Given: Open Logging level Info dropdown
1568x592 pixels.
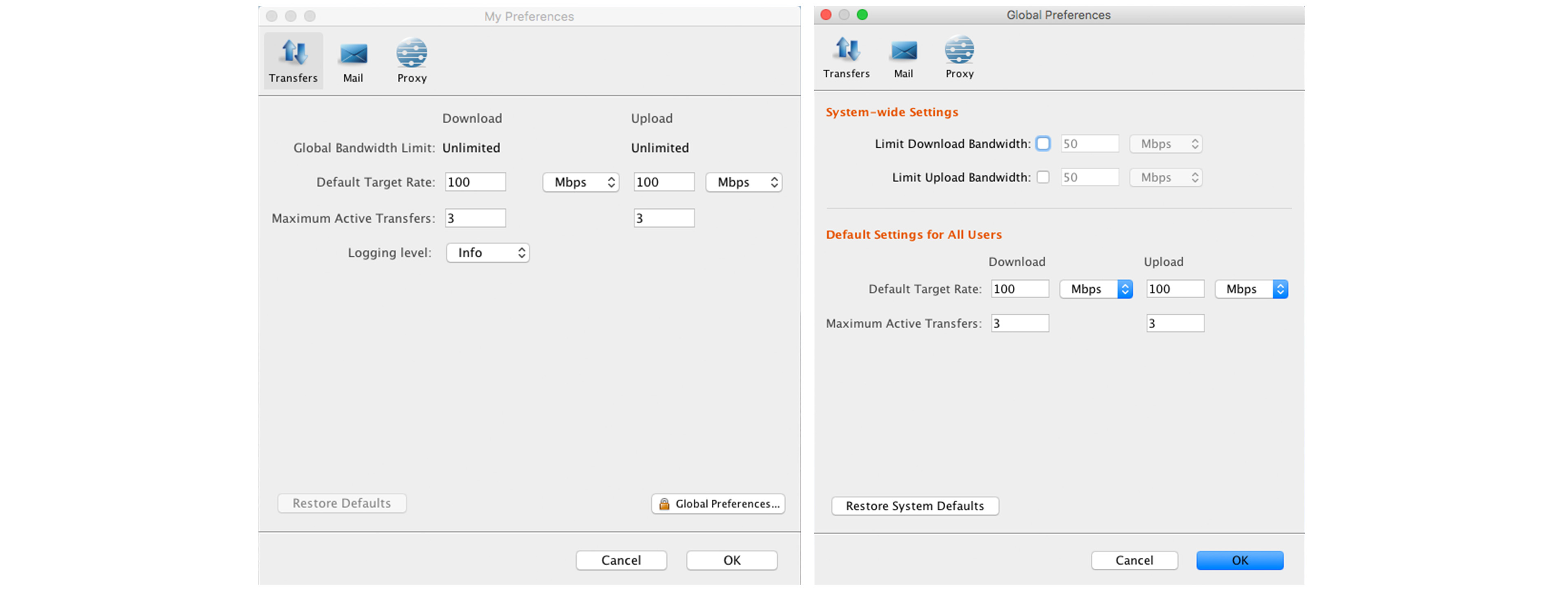Looking at the screenshot, I should tap(488, 253).
